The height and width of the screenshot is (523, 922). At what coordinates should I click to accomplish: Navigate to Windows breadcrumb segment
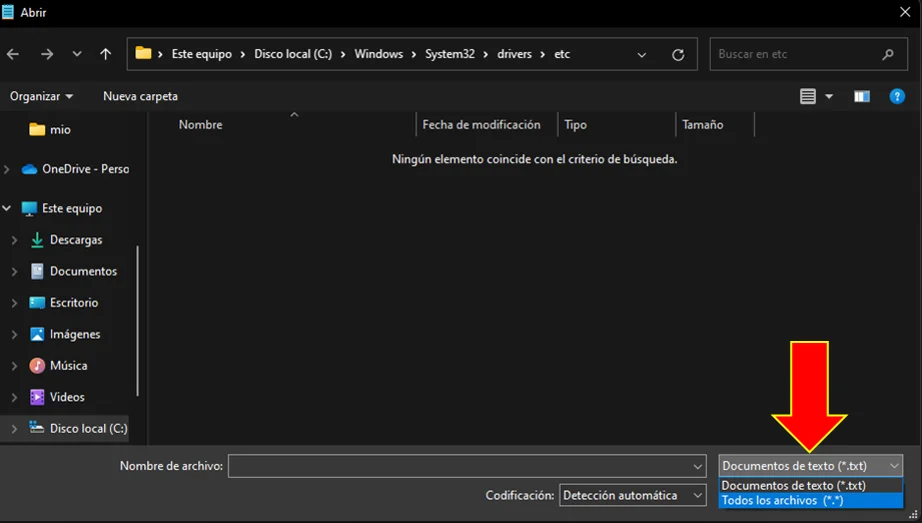[x=379, y=54]
